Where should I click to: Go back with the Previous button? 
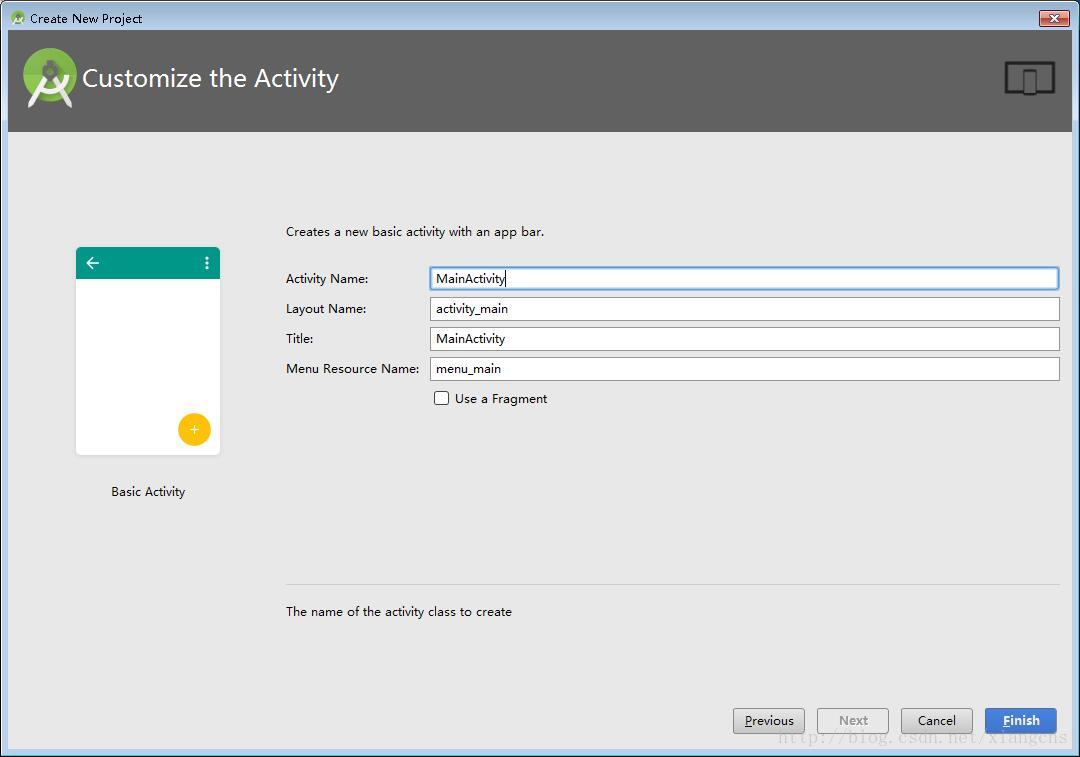[768, 720]
